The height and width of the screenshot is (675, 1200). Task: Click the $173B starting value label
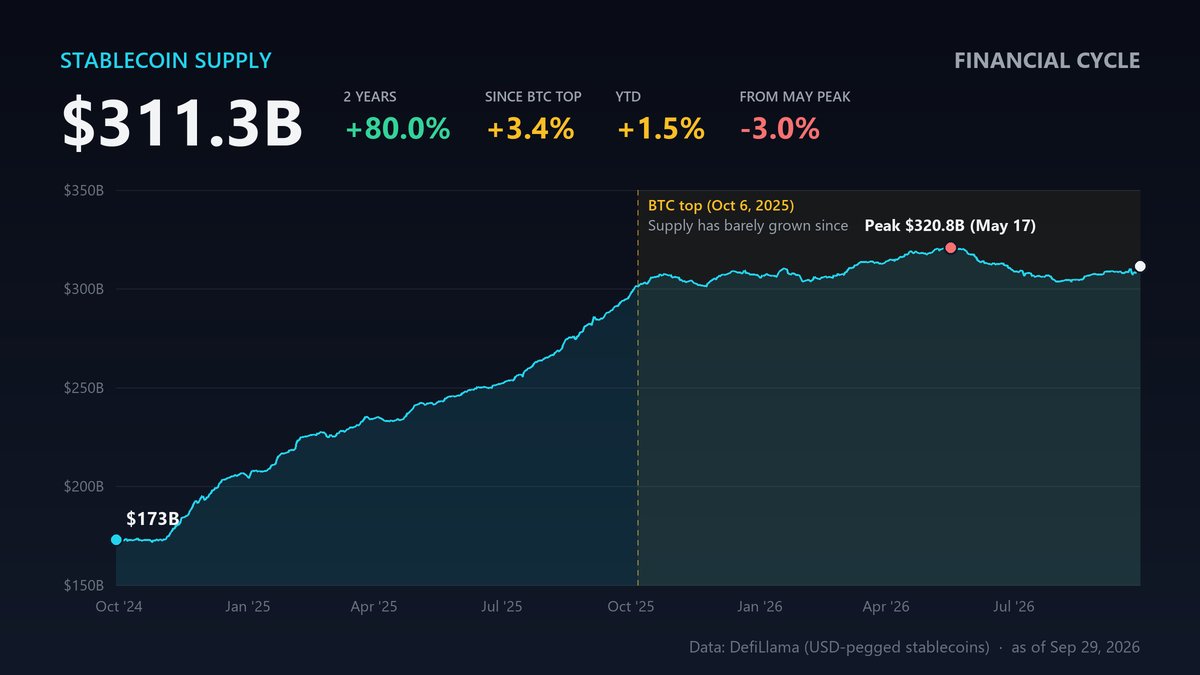(x=153, y=519)
